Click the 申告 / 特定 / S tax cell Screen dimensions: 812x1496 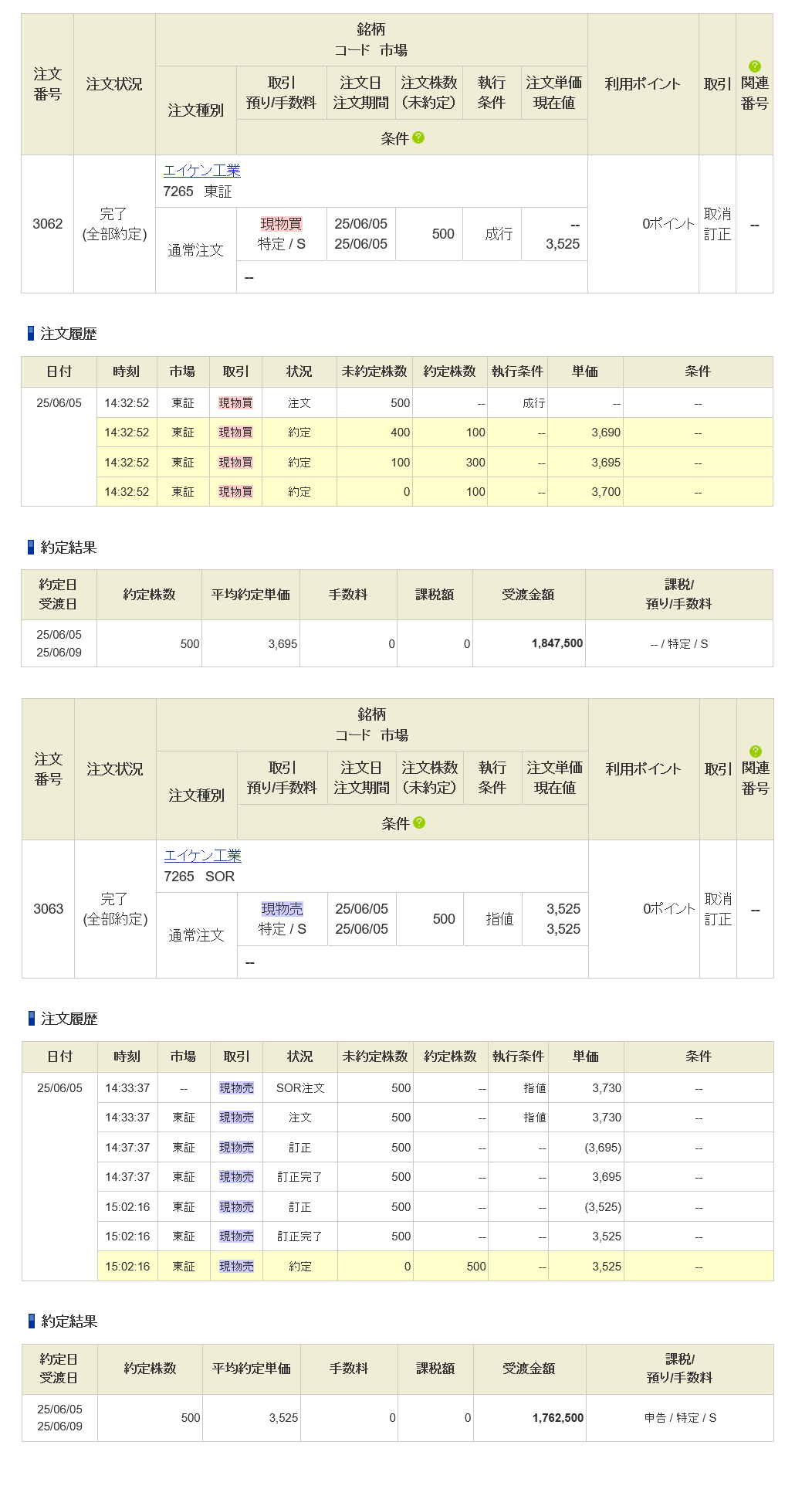click(680, 1418)
